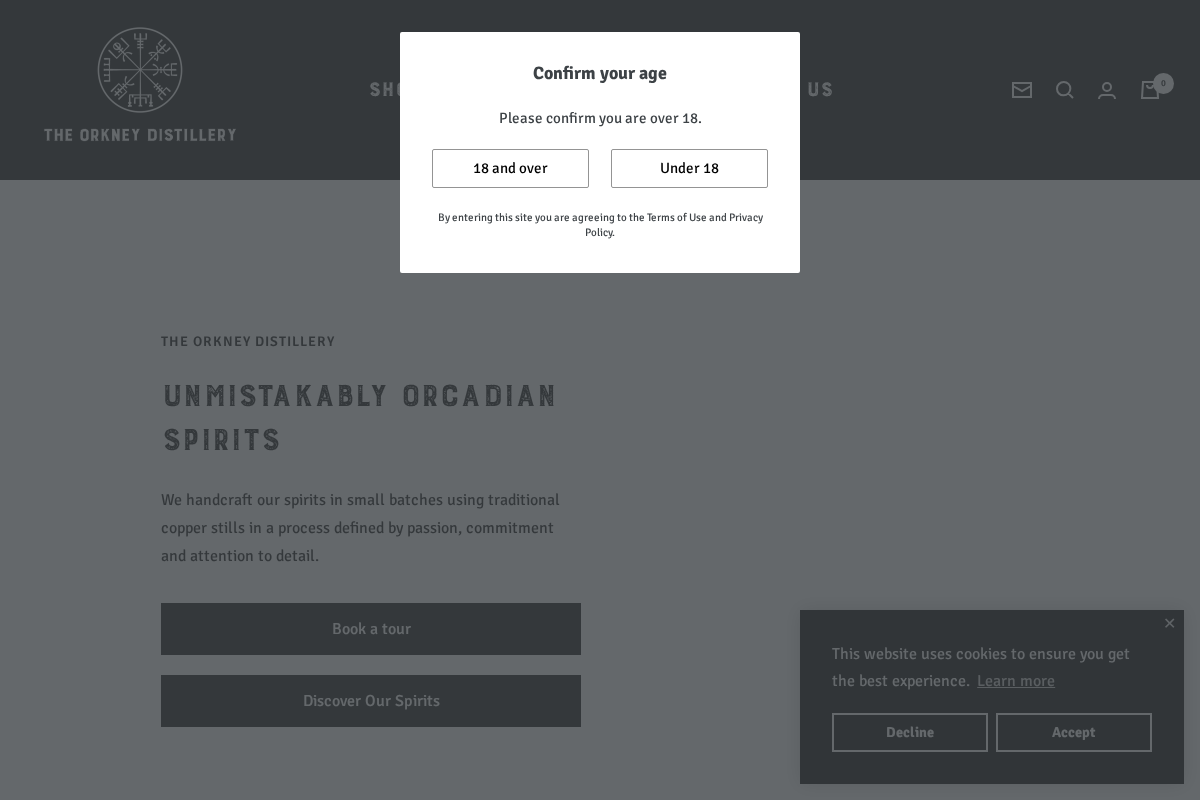
Task: Click the Unmistakably Orcadian Spirits heading
Action: [360, 417]
